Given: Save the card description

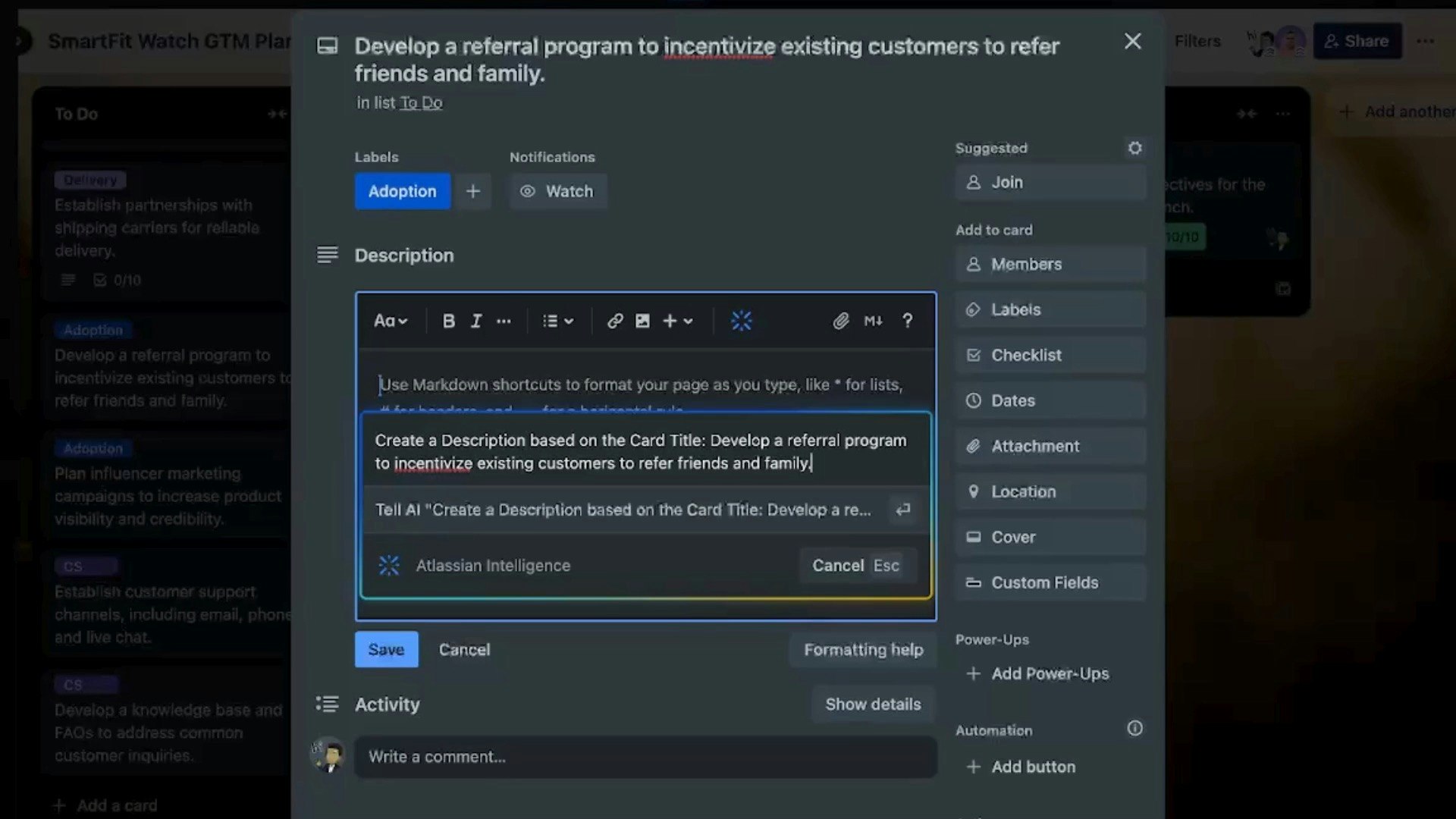Looking at the screenshot, I should (x=386, y=649).
